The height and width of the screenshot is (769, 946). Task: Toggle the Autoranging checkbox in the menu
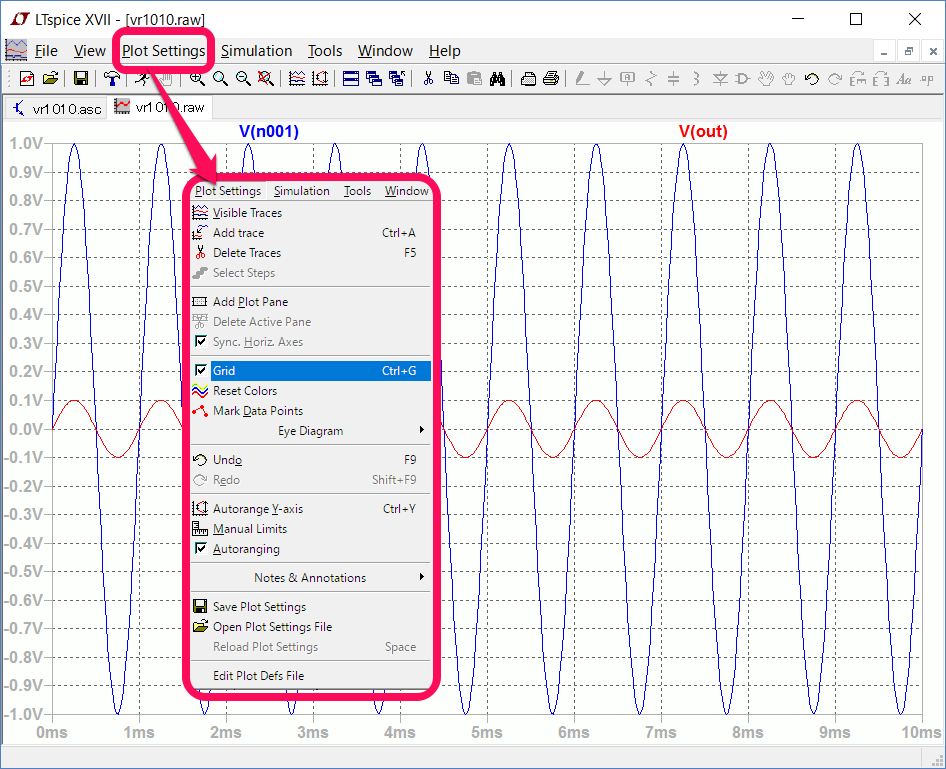point(201,549)
